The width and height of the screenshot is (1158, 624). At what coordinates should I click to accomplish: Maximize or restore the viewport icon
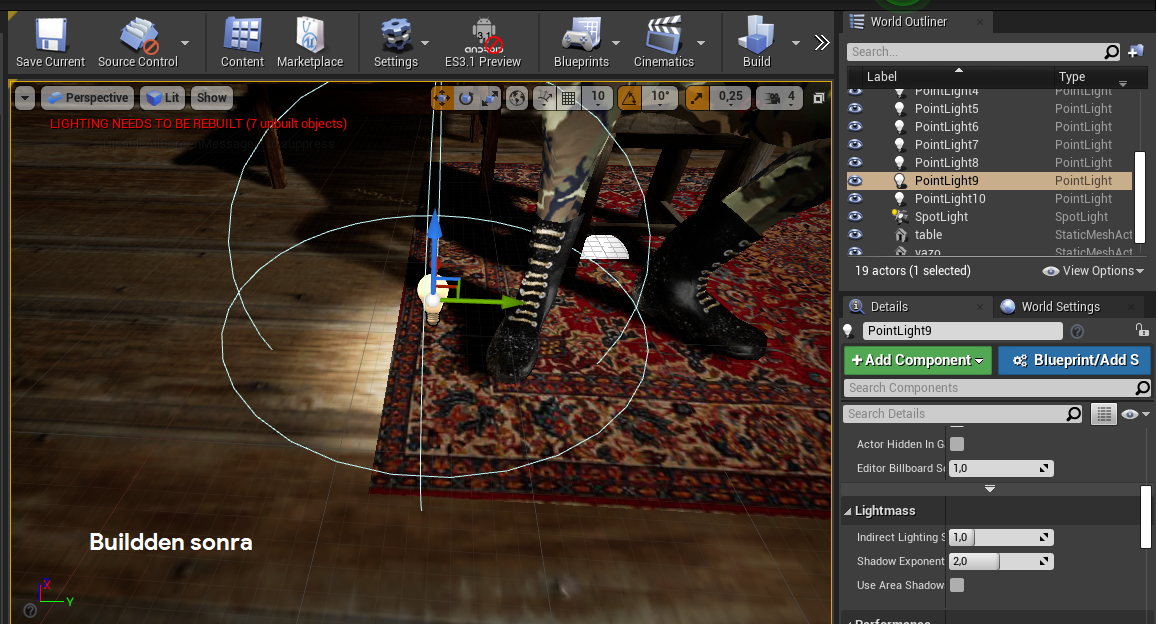(818, 97)
